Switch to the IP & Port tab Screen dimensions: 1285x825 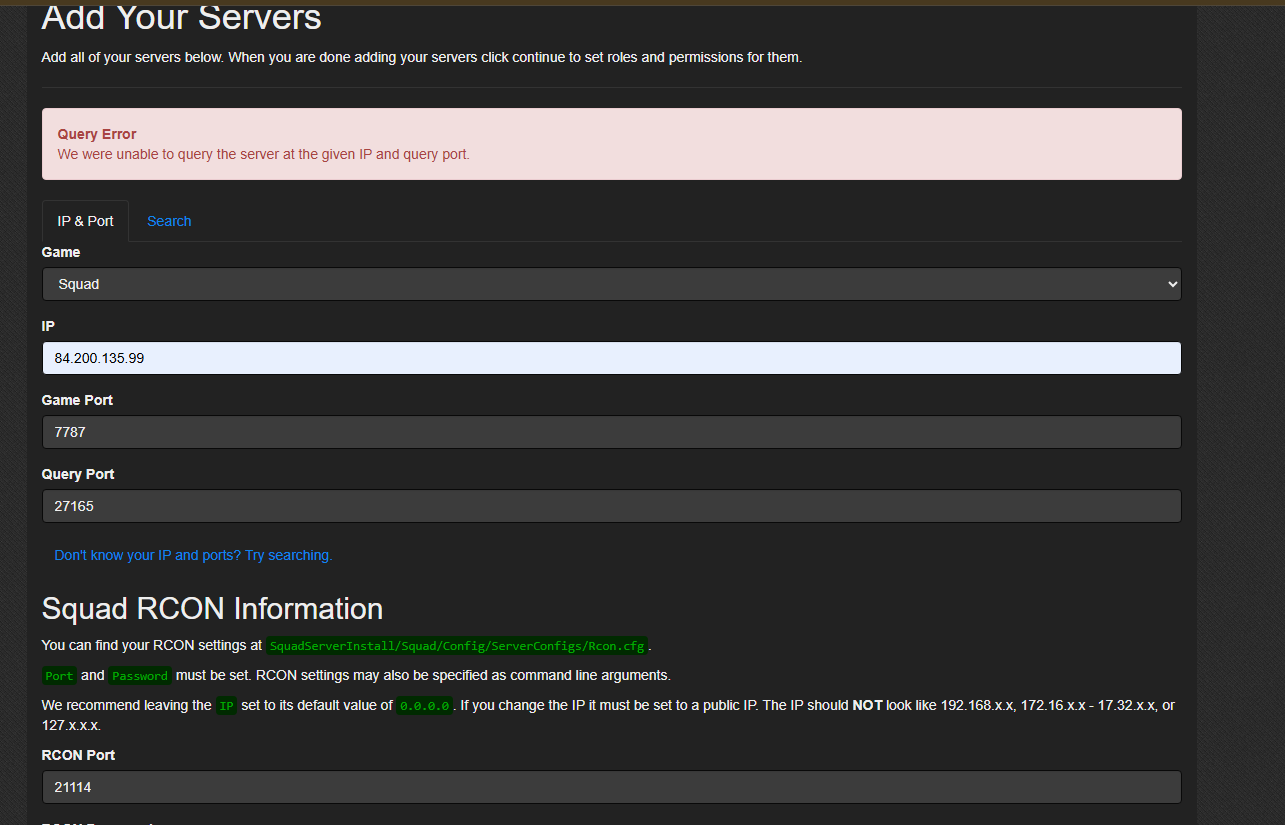point(85,221)
